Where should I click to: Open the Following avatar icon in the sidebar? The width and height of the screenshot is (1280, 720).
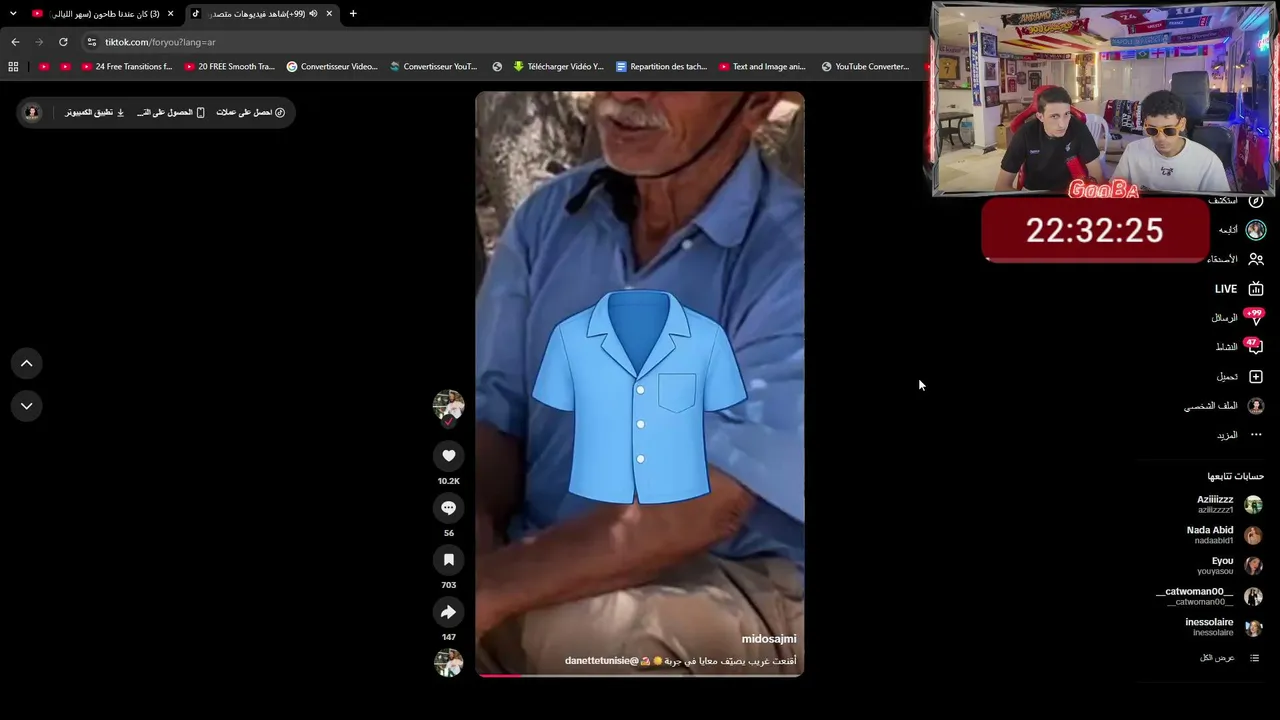pos(1256,230)
